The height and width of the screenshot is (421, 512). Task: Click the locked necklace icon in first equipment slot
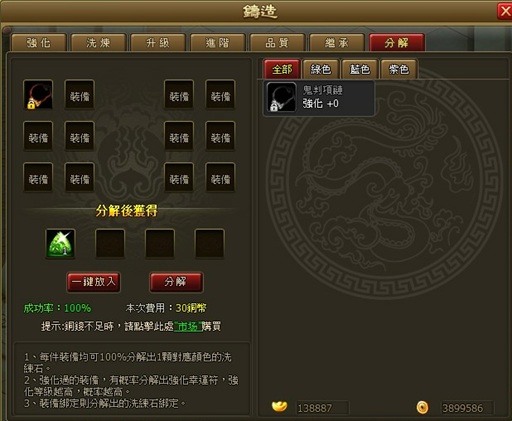[38, 95]
